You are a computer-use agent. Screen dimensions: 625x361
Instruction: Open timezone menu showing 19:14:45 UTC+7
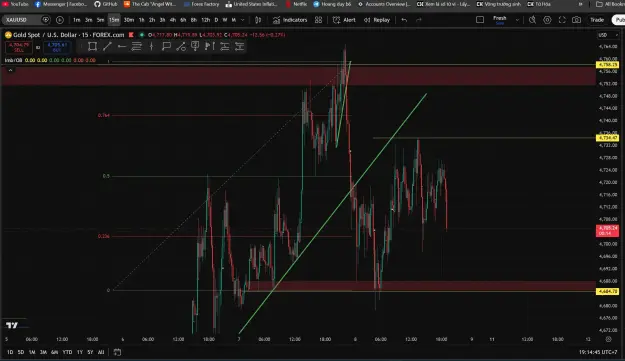tap(598, 352)
